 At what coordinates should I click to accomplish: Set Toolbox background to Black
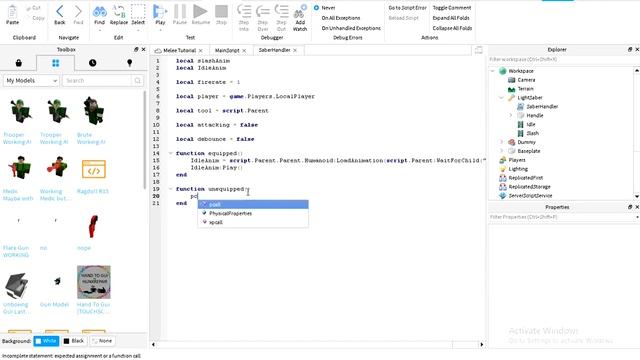point(74,341)
